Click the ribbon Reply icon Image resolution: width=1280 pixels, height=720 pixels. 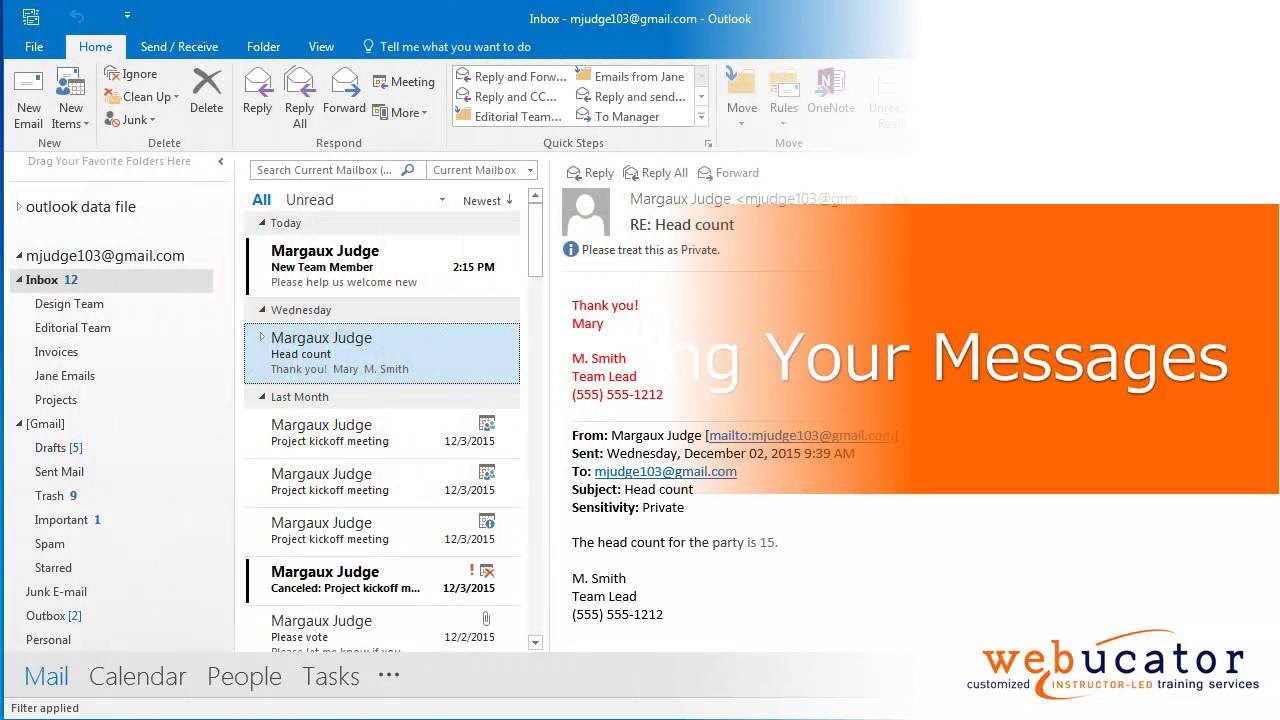pyautogui.click(x=258, y=82)
